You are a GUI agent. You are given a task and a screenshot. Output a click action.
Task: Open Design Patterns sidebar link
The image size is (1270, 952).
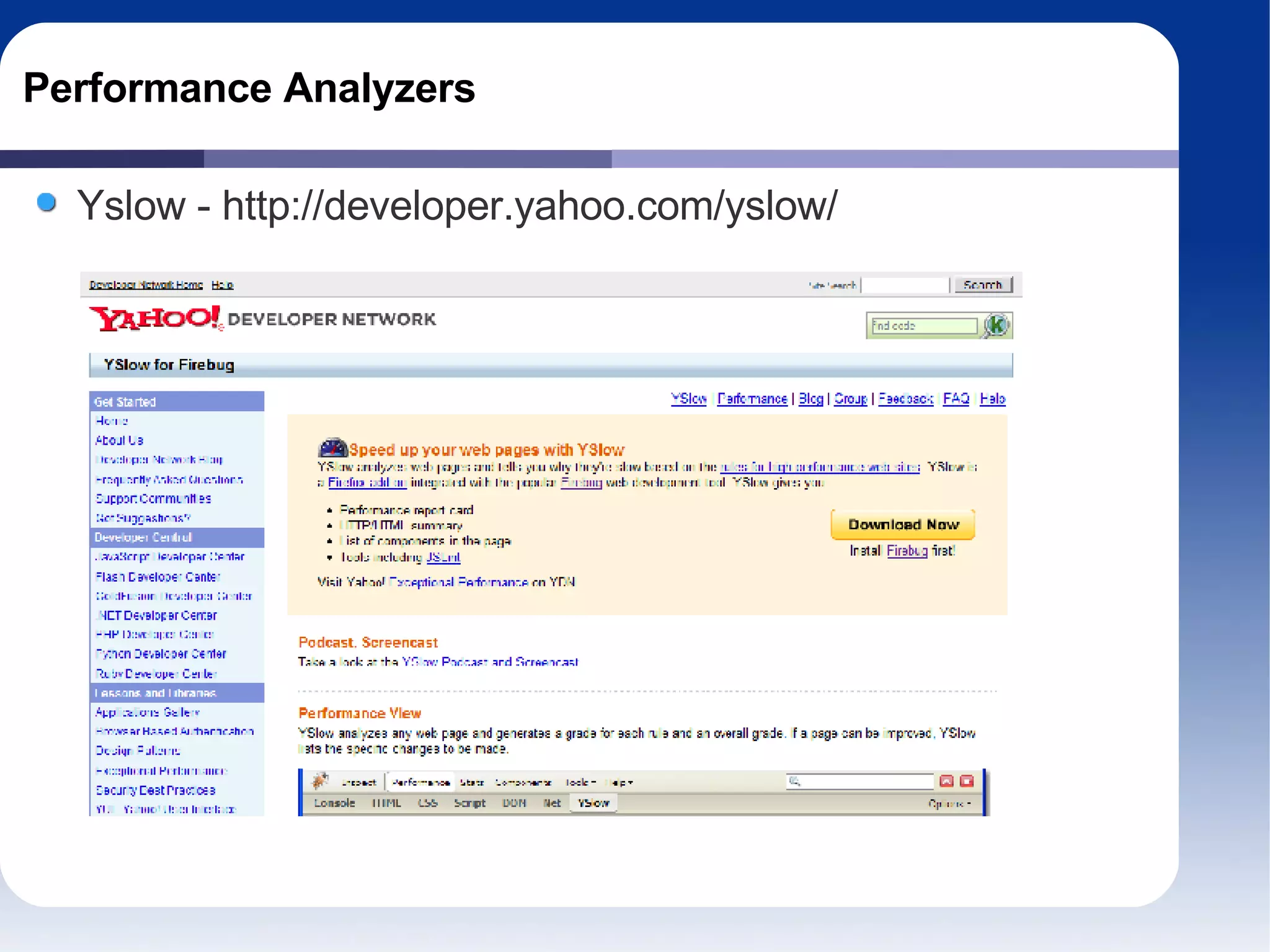coord(138,750)
